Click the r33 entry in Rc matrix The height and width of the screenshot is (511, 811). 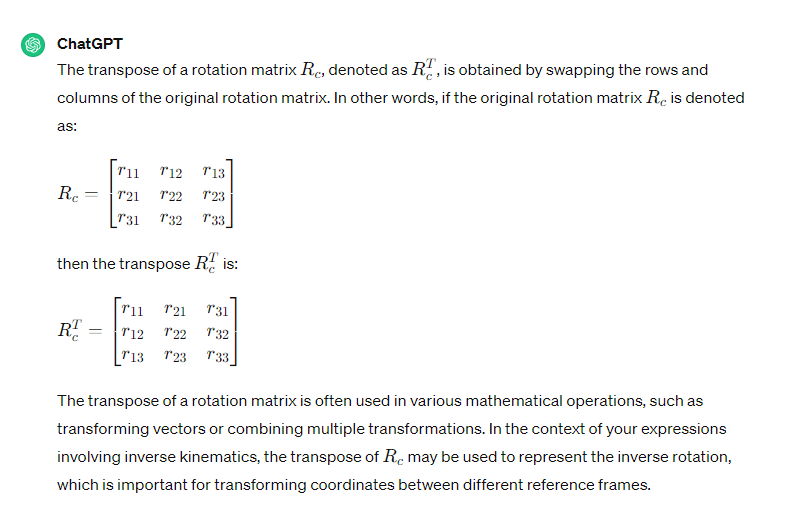pos(214,219)
